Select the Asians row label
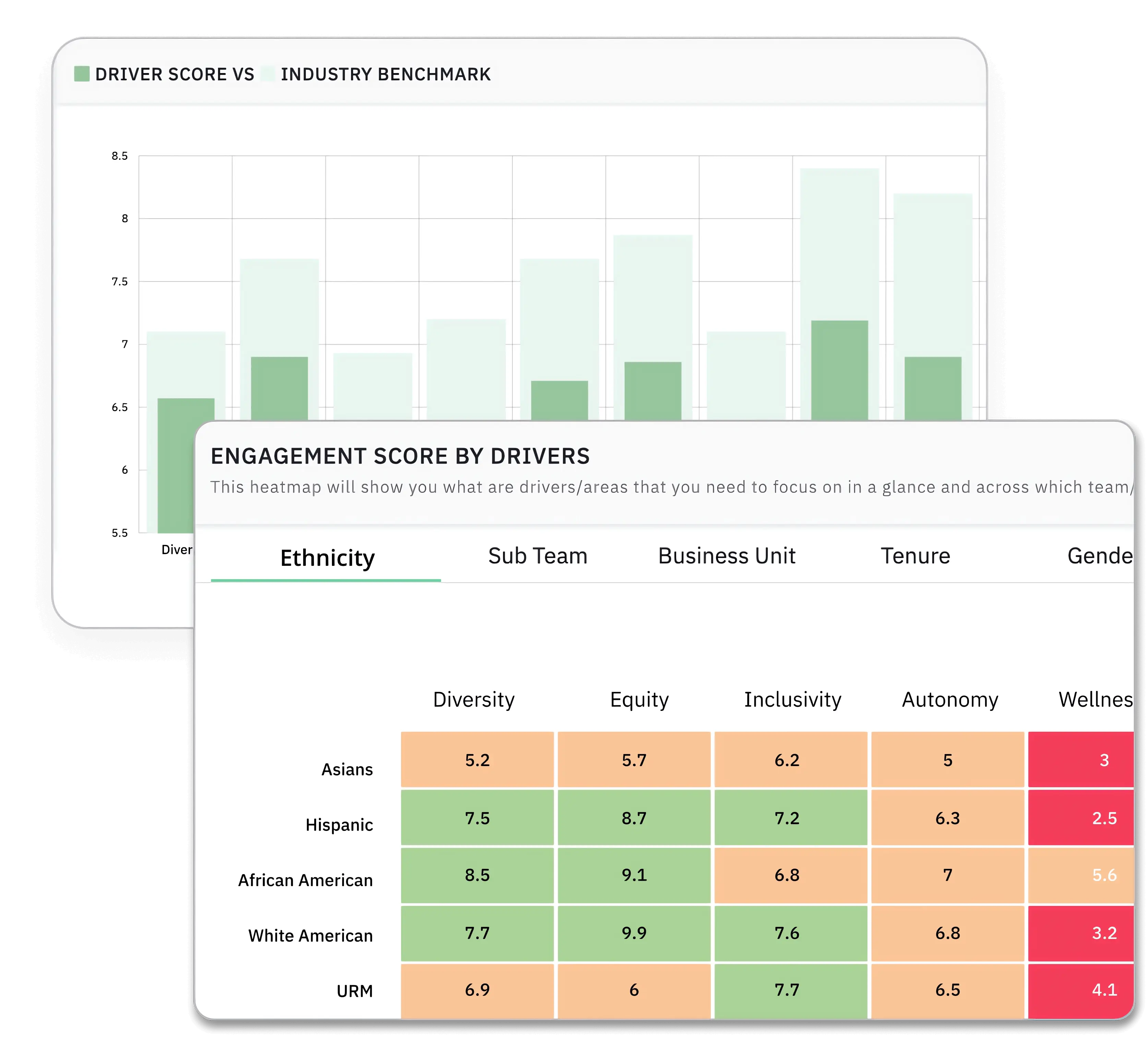Viewport: 1148px width, 1037px height. tap(347, 770)
